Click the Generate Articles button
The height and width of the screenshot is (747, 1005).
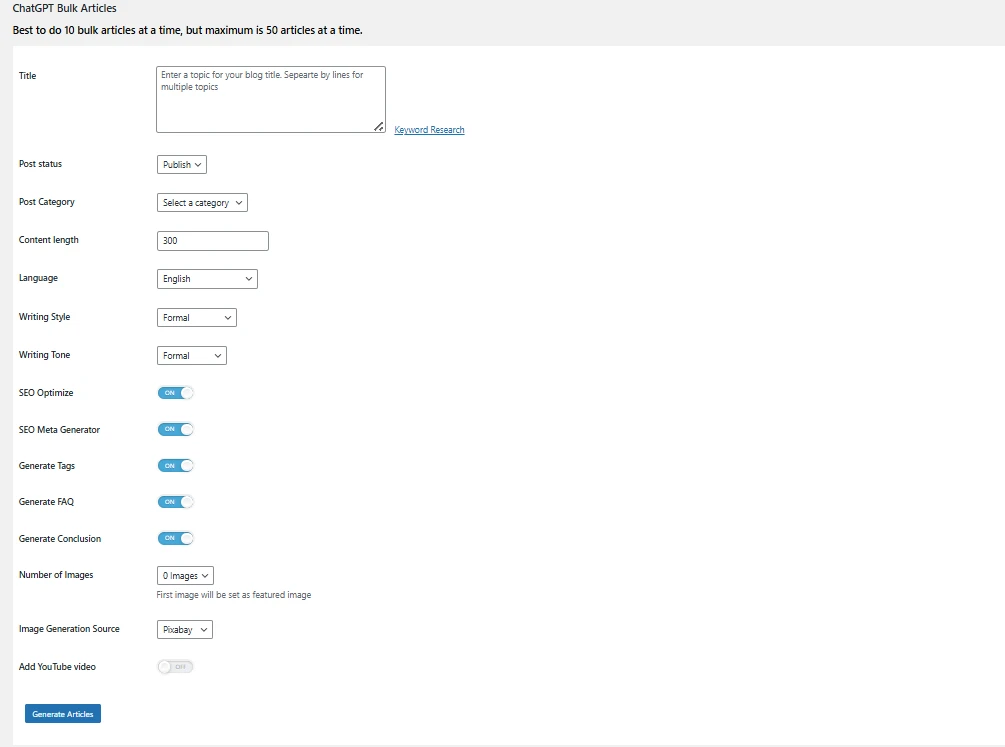63,714
